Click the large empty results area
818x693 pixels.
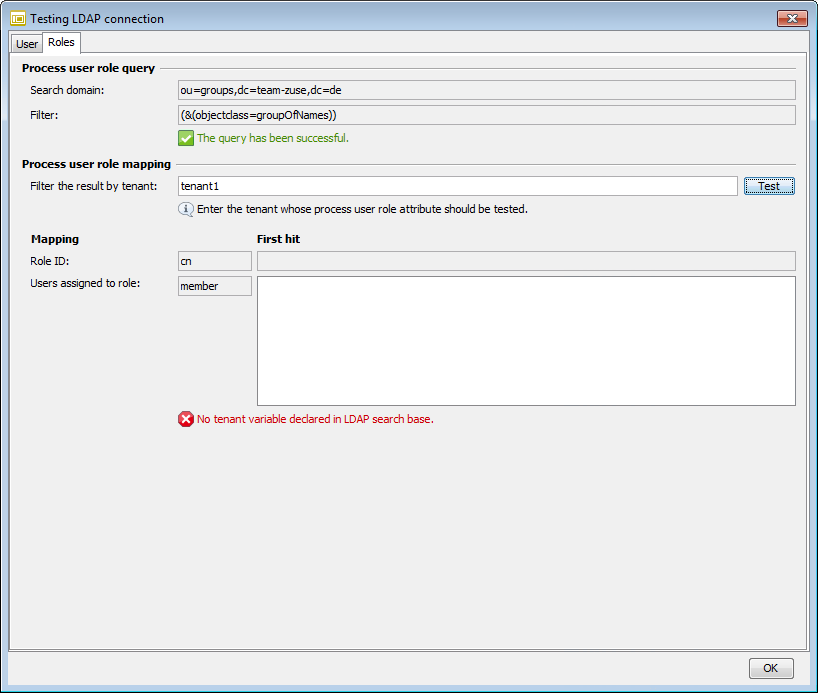[x=525, y=340]
